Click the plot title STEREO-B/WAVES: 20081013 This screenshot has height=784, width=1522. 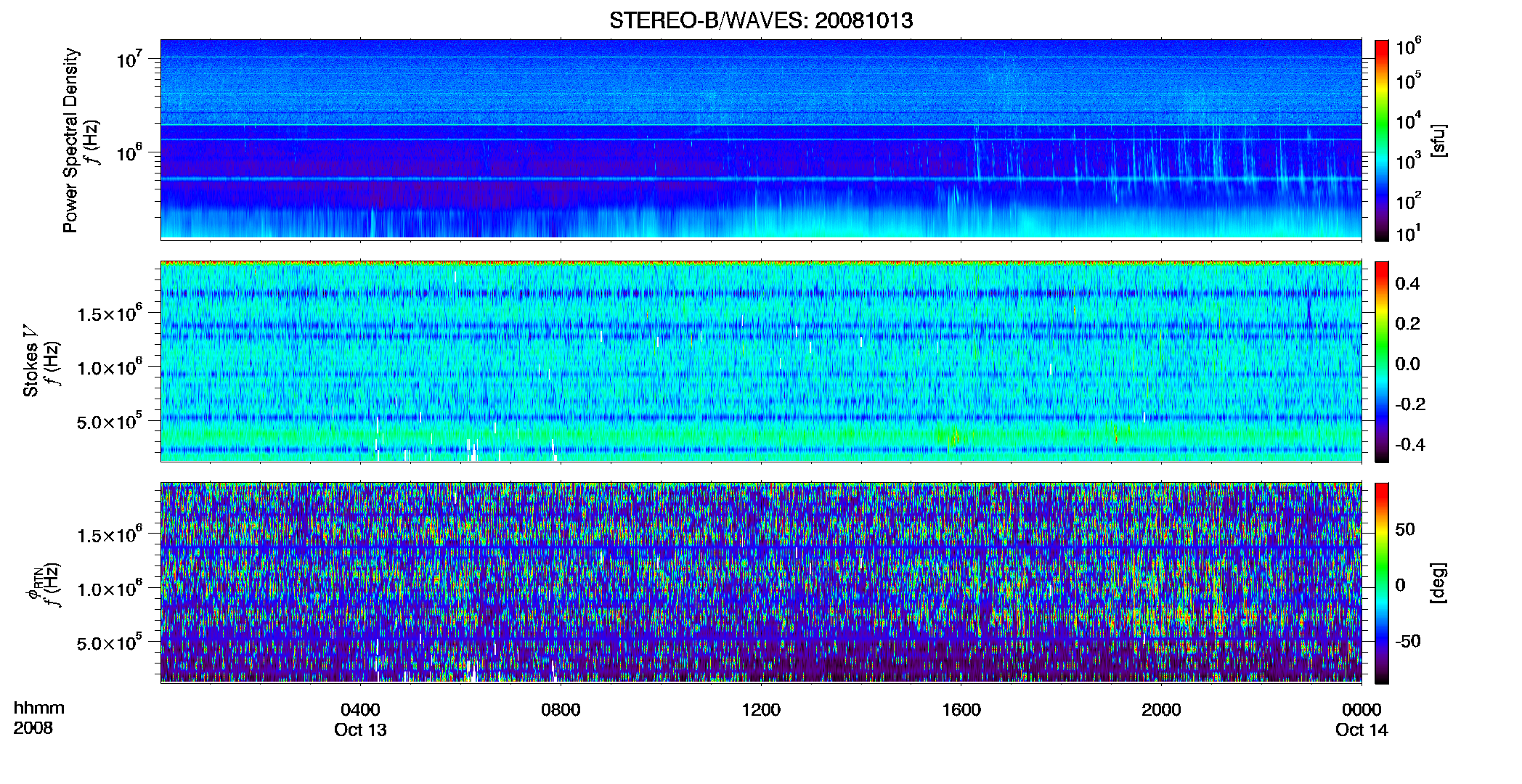761,21
